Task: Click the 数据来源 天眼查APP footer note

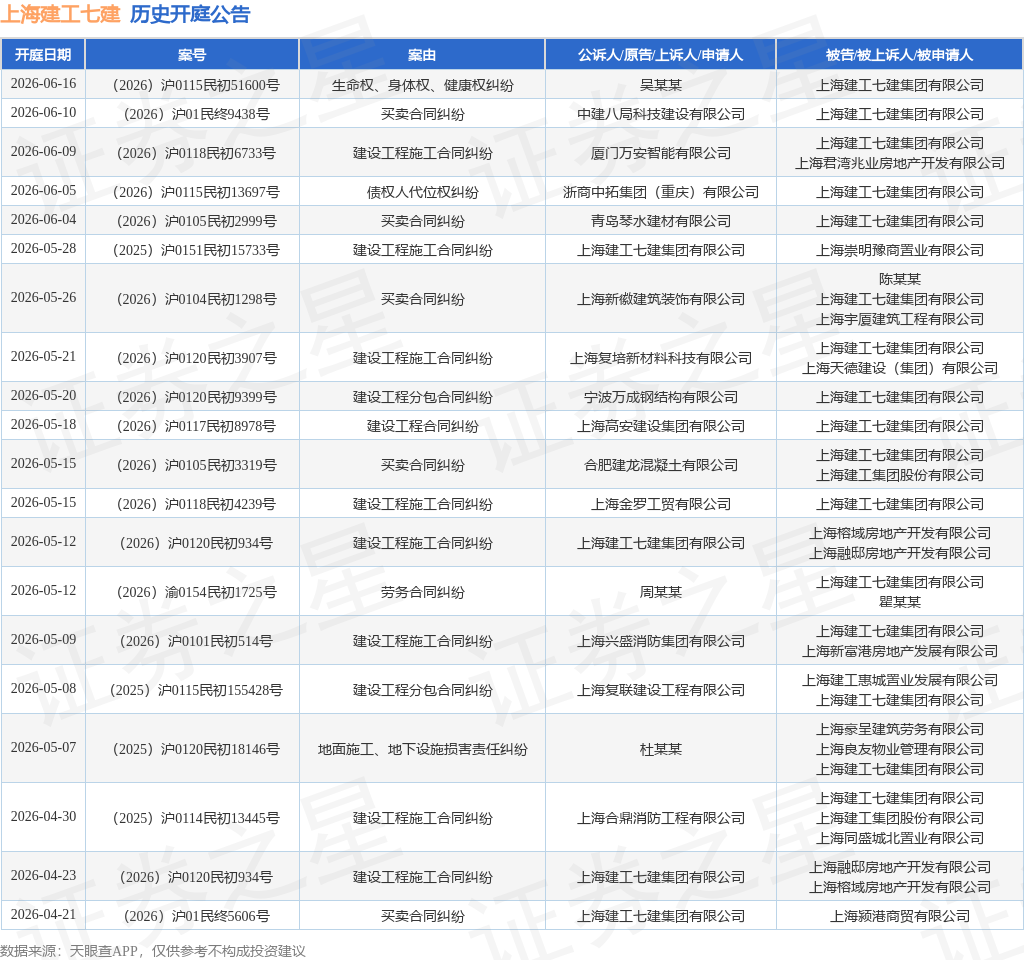Action: click(x=153, y=951)
